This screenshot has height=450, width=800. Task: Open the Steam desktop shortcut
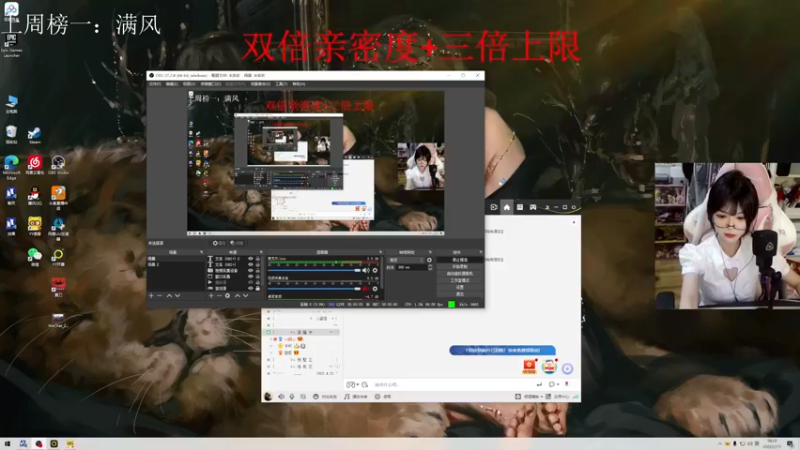(34, 135)
